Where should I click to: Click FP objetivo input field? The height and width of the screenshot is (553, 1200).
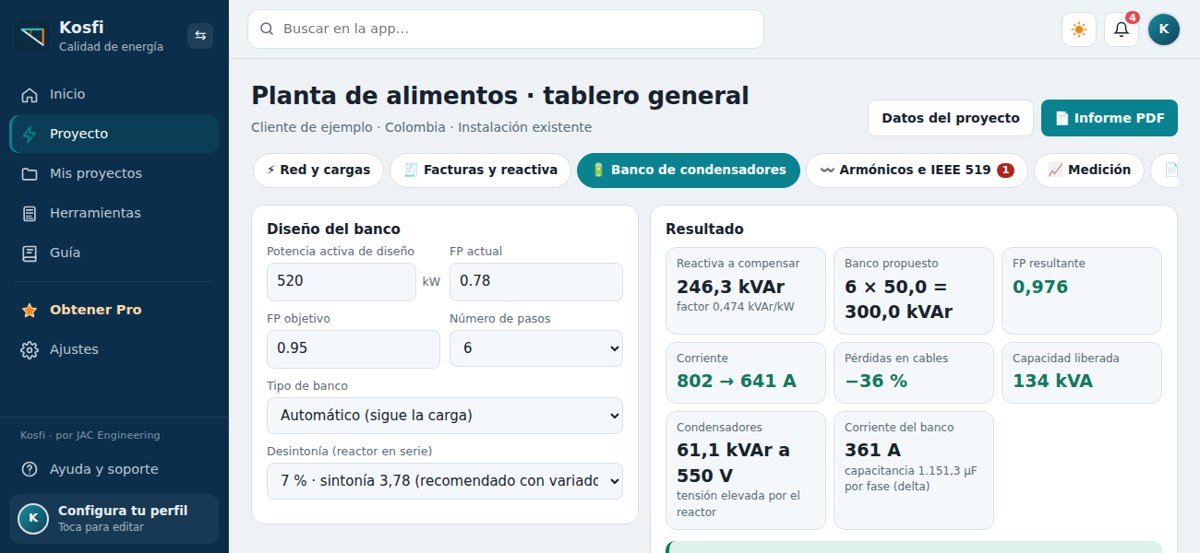tap(353, 349)
